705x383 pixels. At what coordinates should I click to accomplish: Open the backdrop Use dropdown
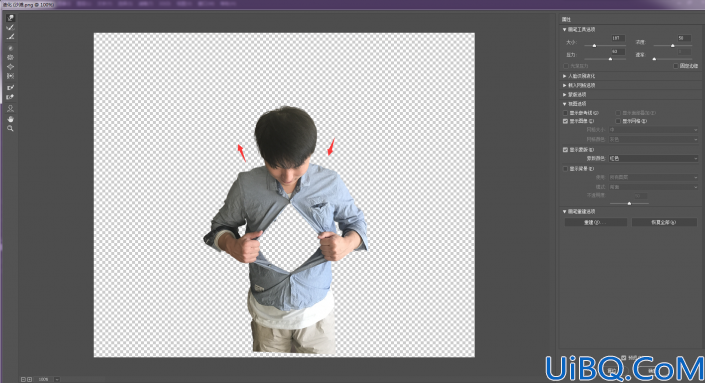pyautogui.click(x=653, y=178)
